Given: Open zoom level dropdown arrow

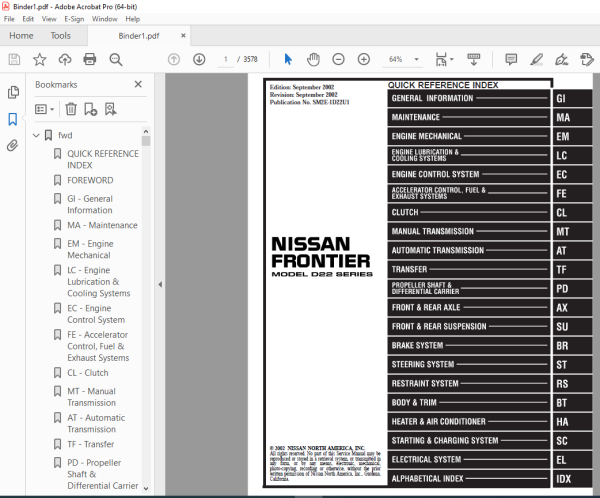Looking at the screenshot, I should click(x=416, y=59).
